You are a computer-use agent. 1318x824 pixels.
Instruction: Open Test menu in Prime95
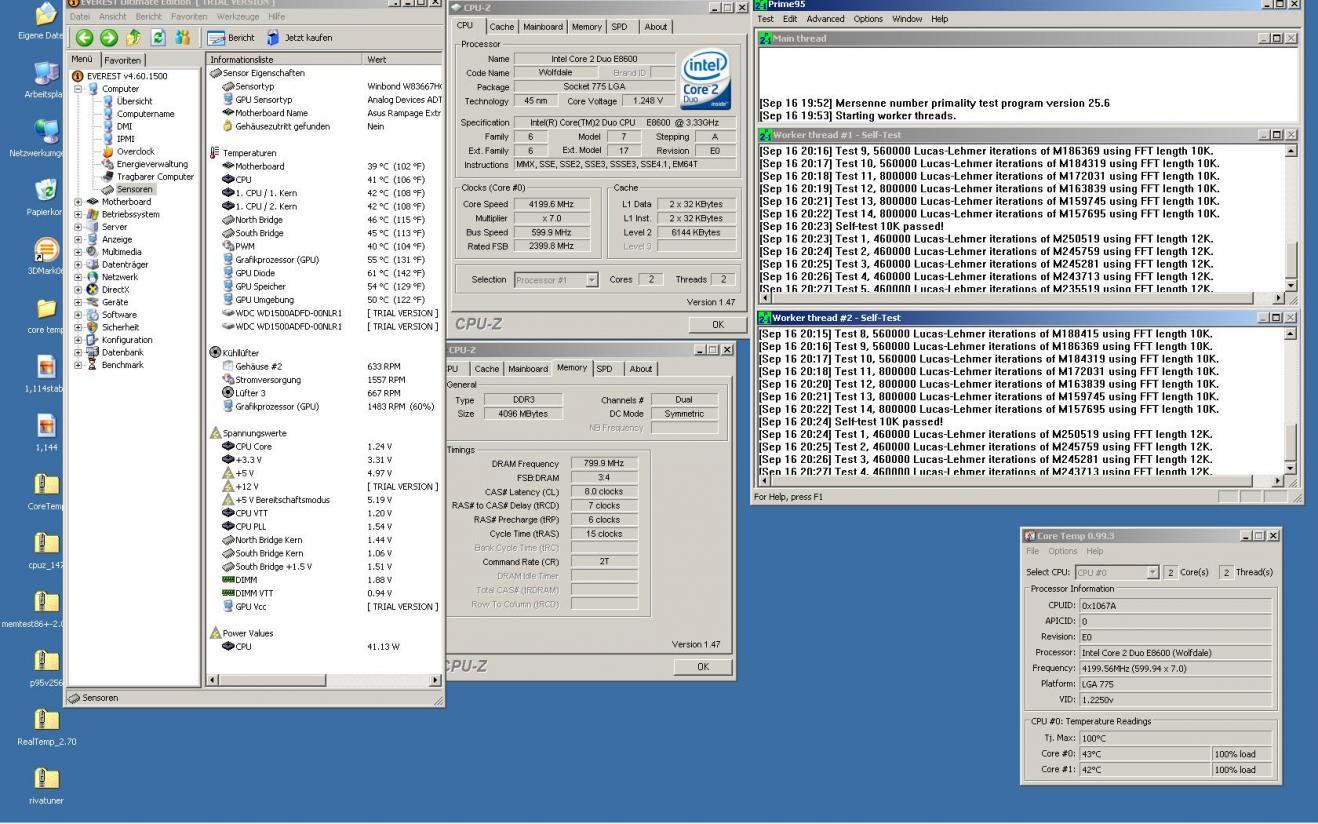coord(765,19)
